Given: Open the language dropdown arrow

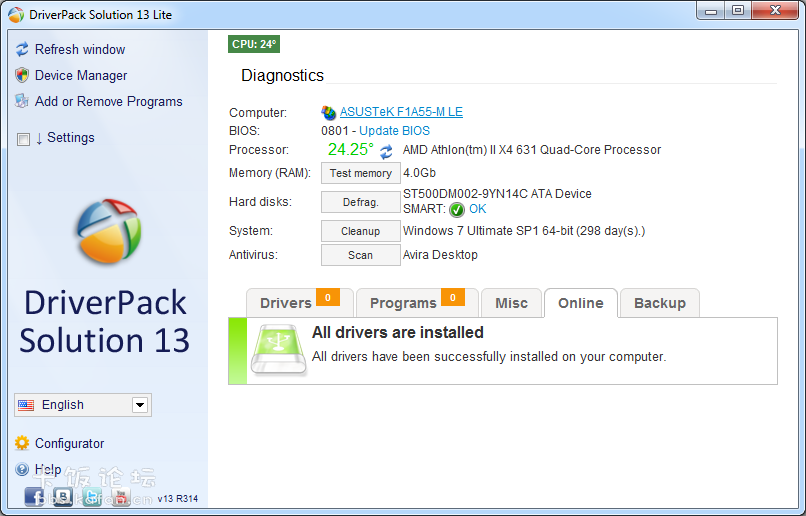Looking at the screenshot, I should (x=140, y=405).
